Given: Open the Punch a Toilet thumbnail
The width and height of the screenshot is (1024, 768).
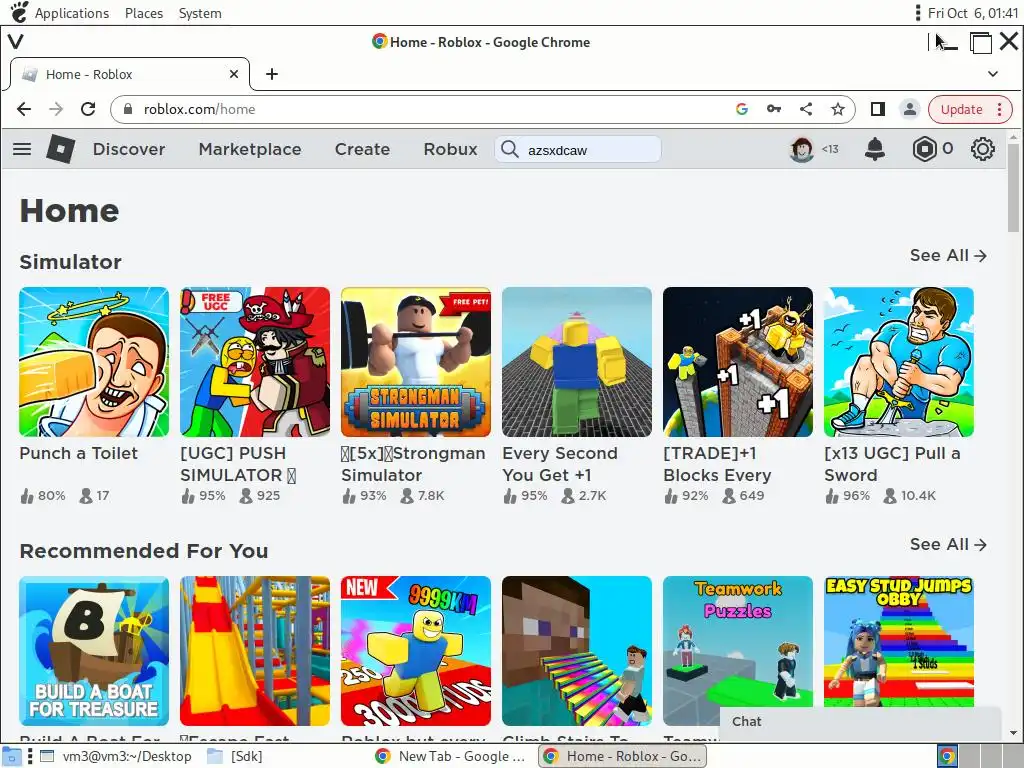Looking at the screenshot, I should (x=94, y=362).
